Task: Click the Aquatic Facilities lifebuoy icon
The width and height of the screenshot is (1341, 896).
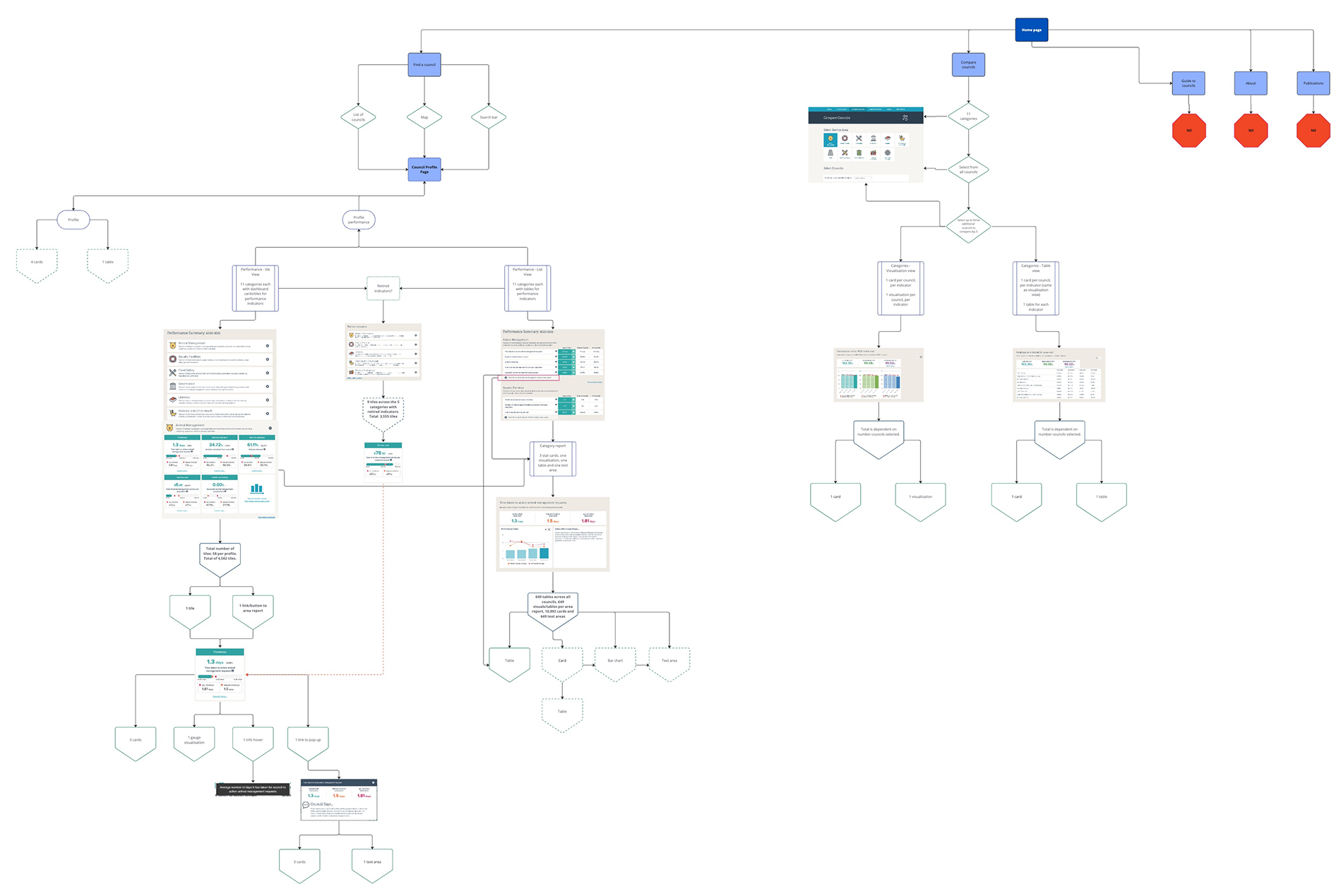Action: point(172,359)
